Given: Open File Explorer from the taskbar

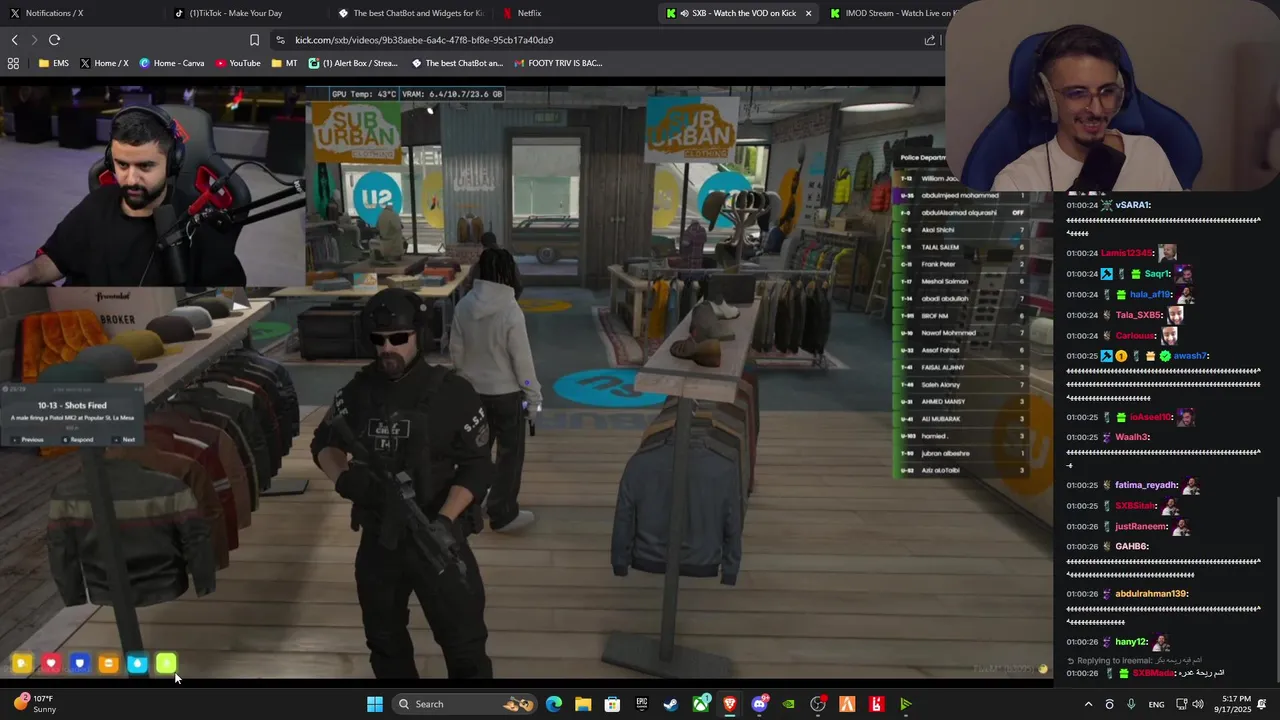Looking at the screenshot, I should tap(583, 704).
